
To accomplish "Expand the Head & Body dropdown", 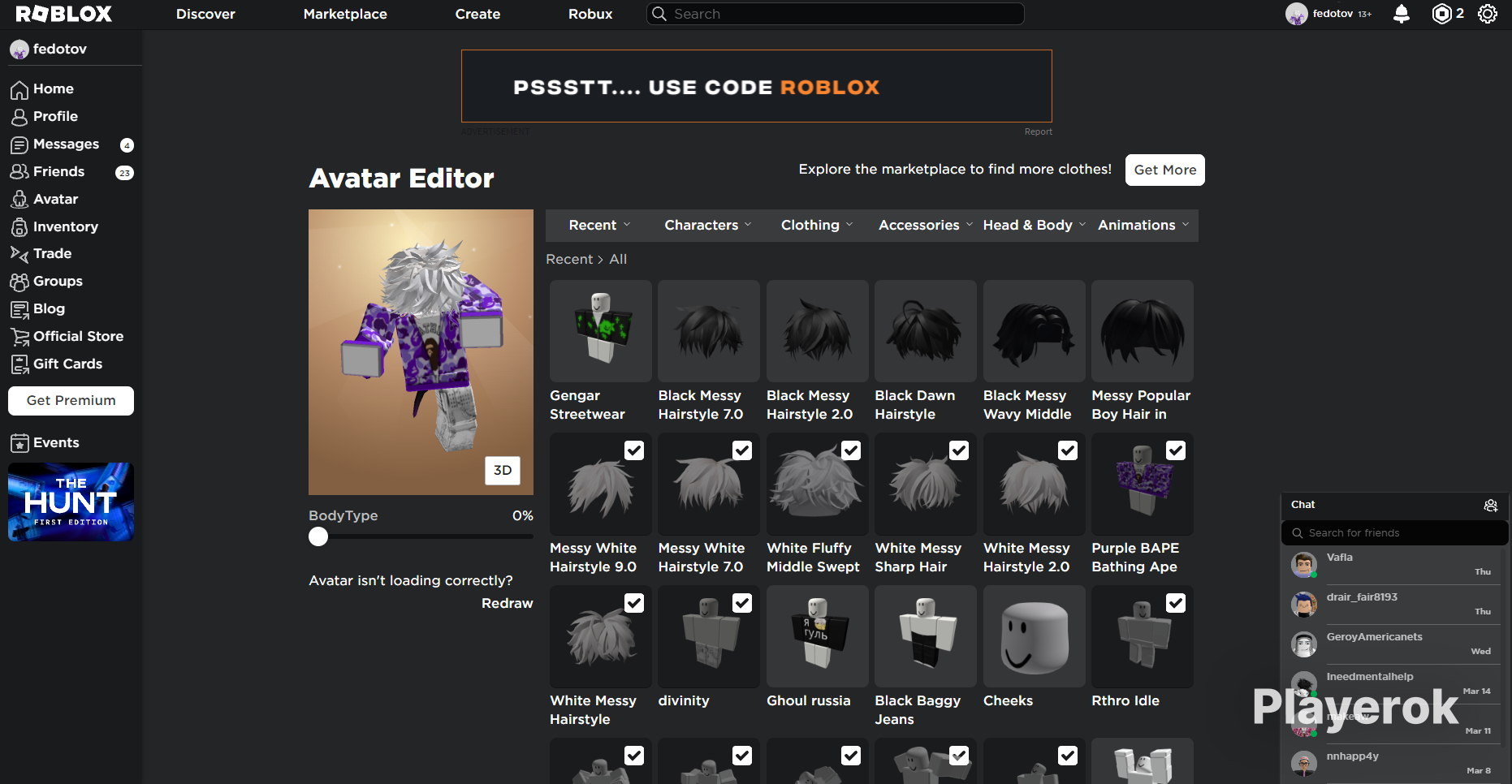I will pyautogui.click(x=1034, y=226).
